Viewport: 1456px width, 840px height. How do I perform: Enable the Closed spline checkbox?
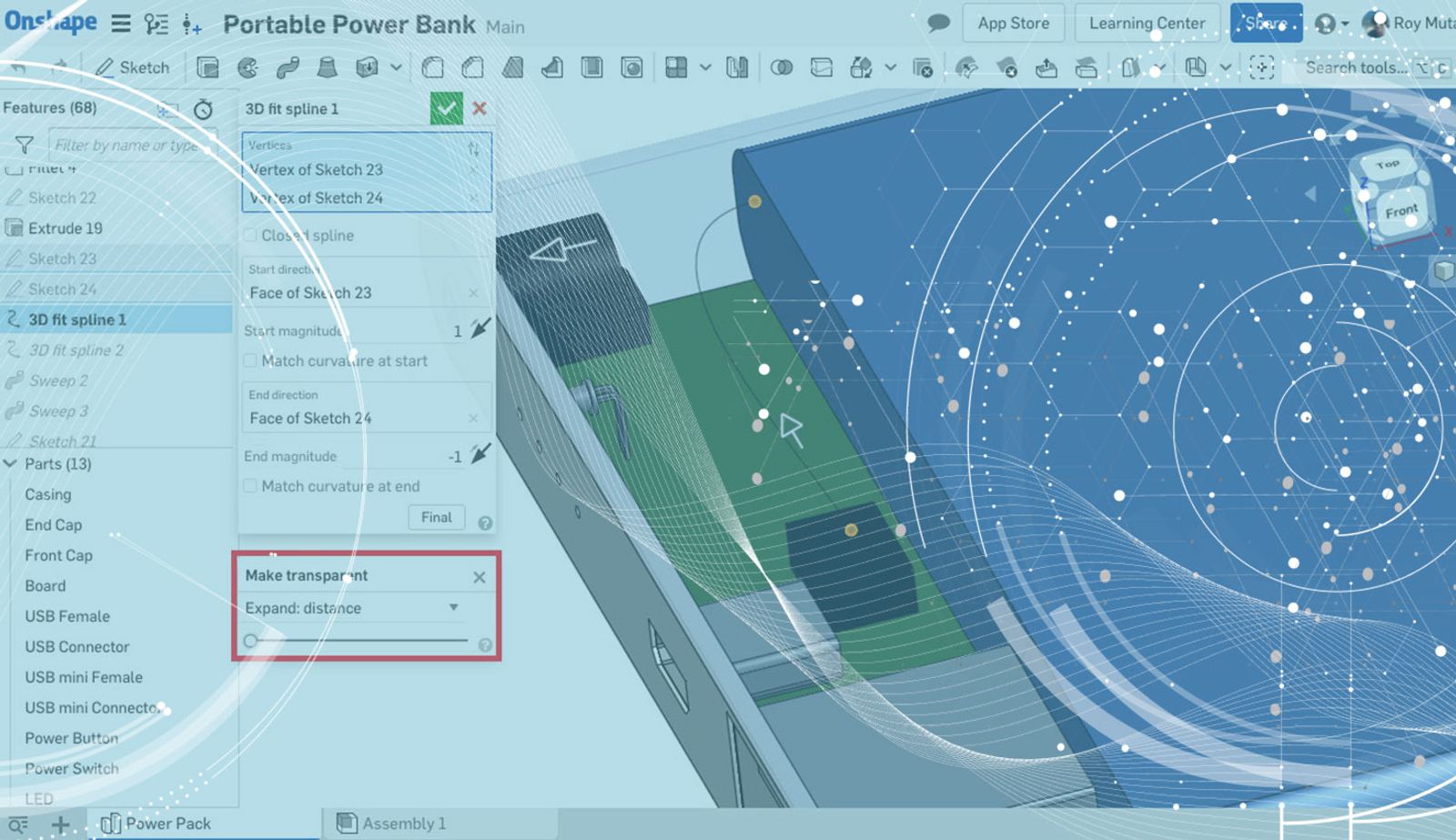(250, 236)
